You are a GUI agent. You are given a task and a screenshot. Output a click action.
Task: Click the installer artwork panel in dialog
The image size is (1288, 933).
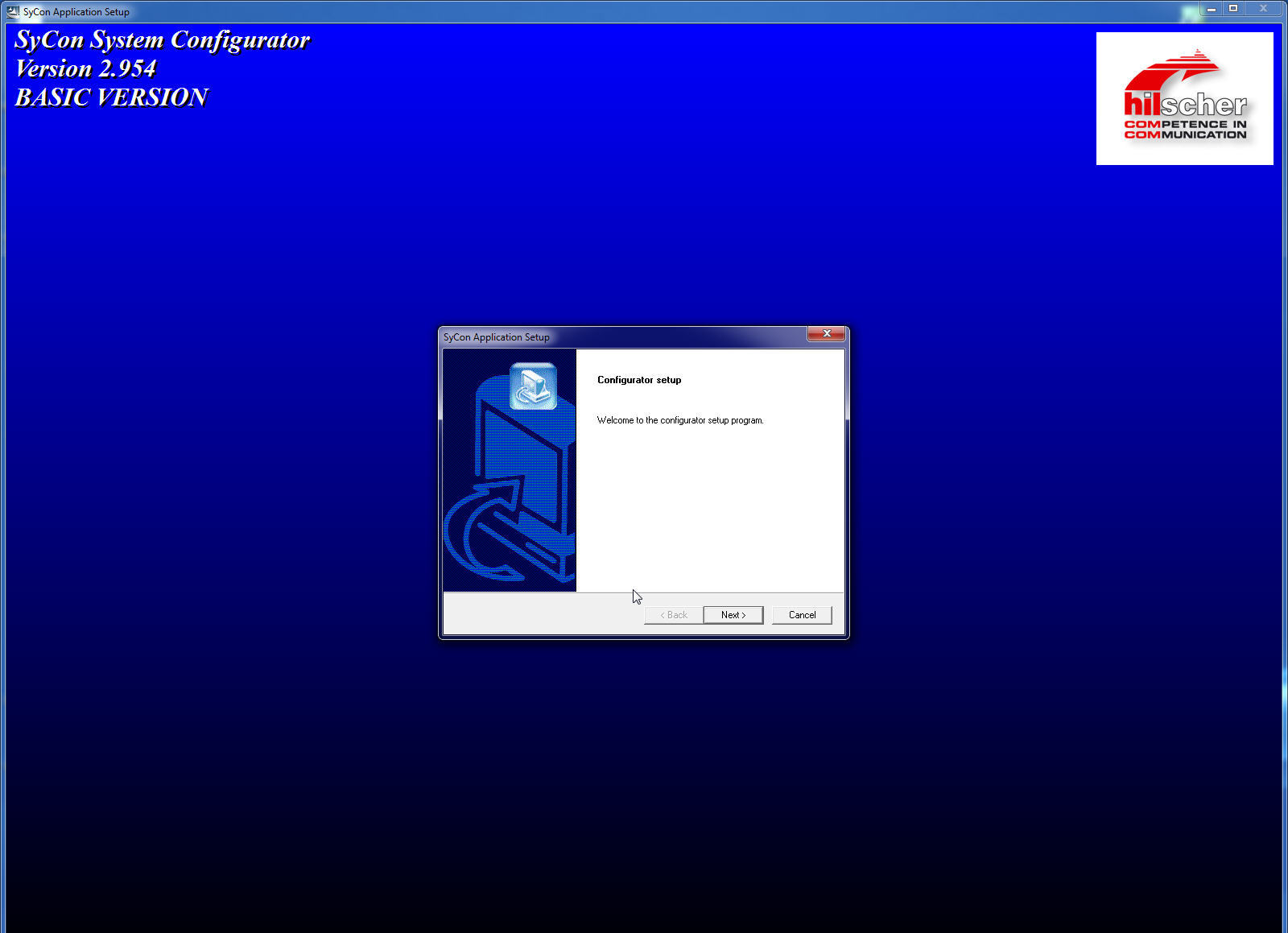pos(510,470)
